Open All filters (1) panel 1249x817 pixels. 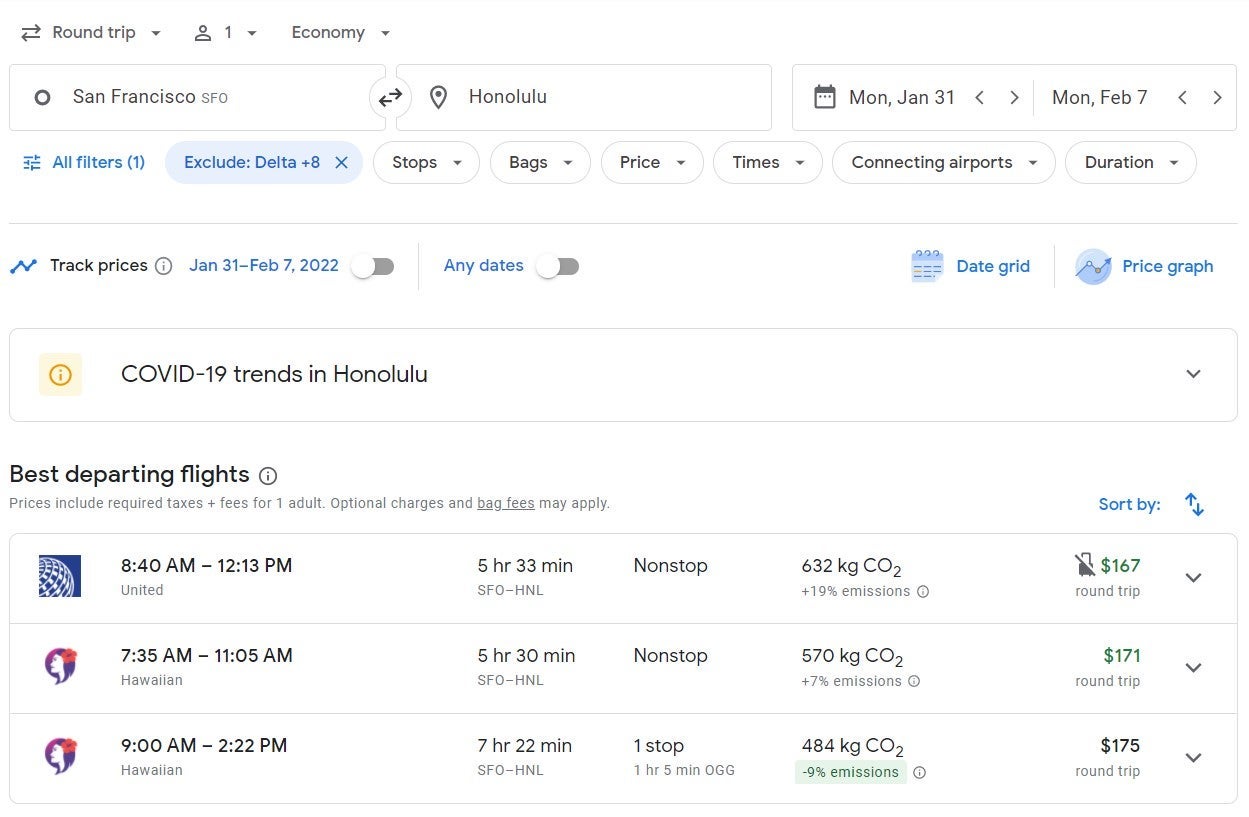point(84,162)
